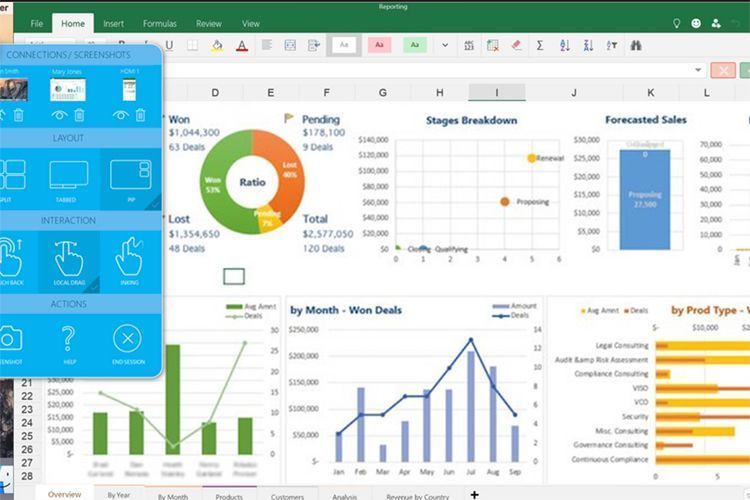
Task: Click the "Stages Breakdown" chart title
Action: click(x=471, y=120)
